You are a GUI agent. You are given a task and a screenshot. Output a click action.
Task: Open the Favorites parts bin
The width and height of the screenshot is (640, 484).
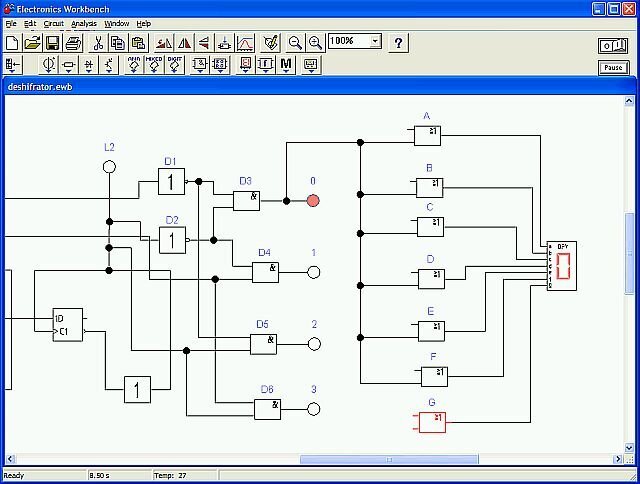coord(13,65)
